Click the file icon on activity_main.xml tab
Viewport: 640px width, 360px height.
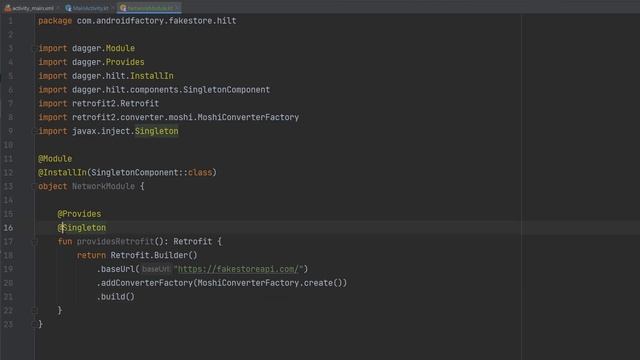click(x=8, y=8)
